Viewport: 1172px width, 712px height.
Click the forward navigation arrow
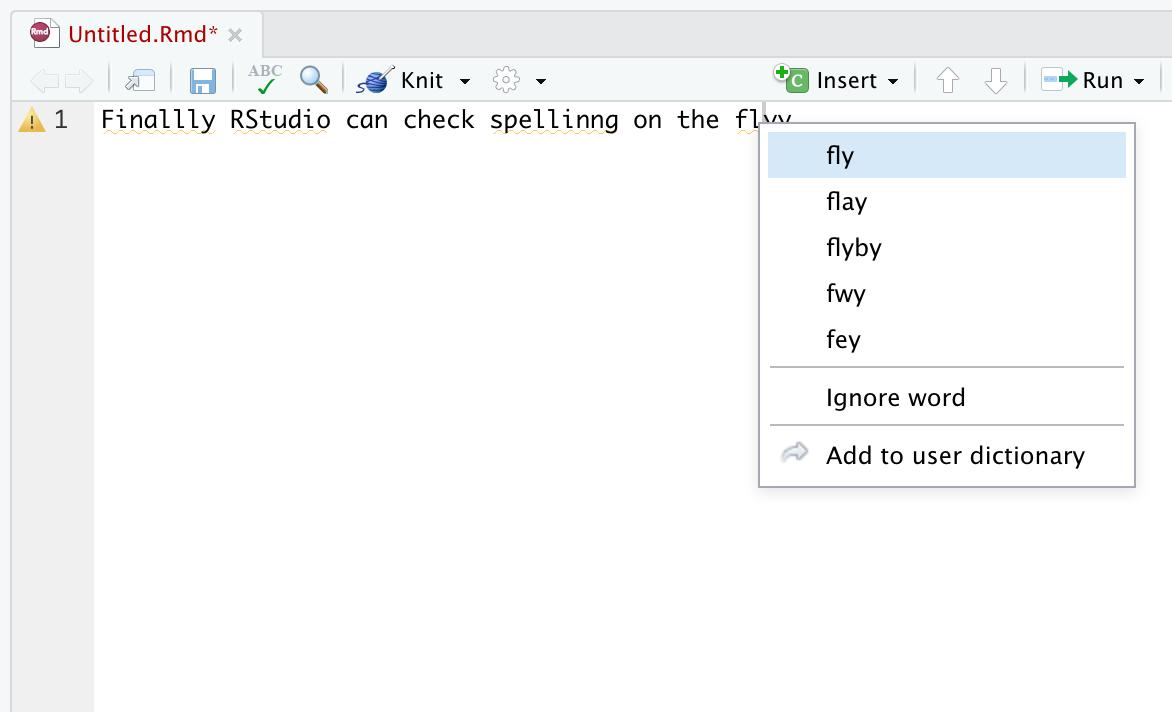[79, 80]
